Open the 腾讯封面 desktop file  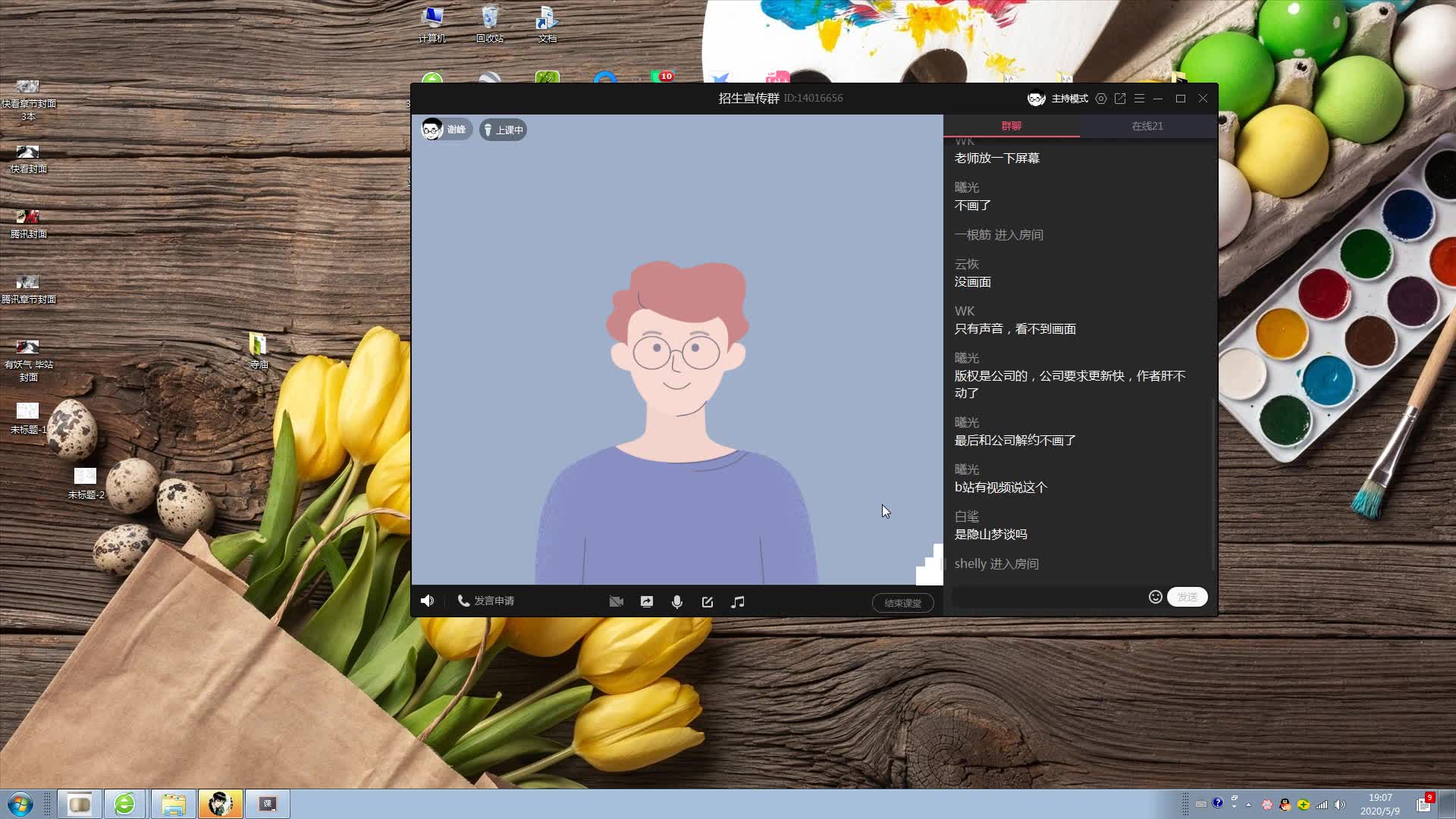pyautogui.click(x=28, y=224)
